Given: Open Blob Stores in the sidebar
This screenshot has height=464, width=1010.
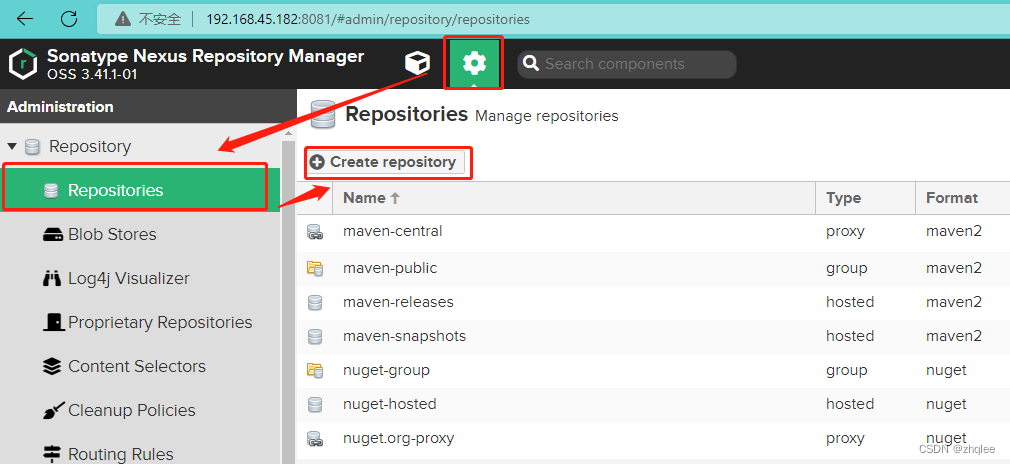Looking at the screenshot, I should (140, 235).
